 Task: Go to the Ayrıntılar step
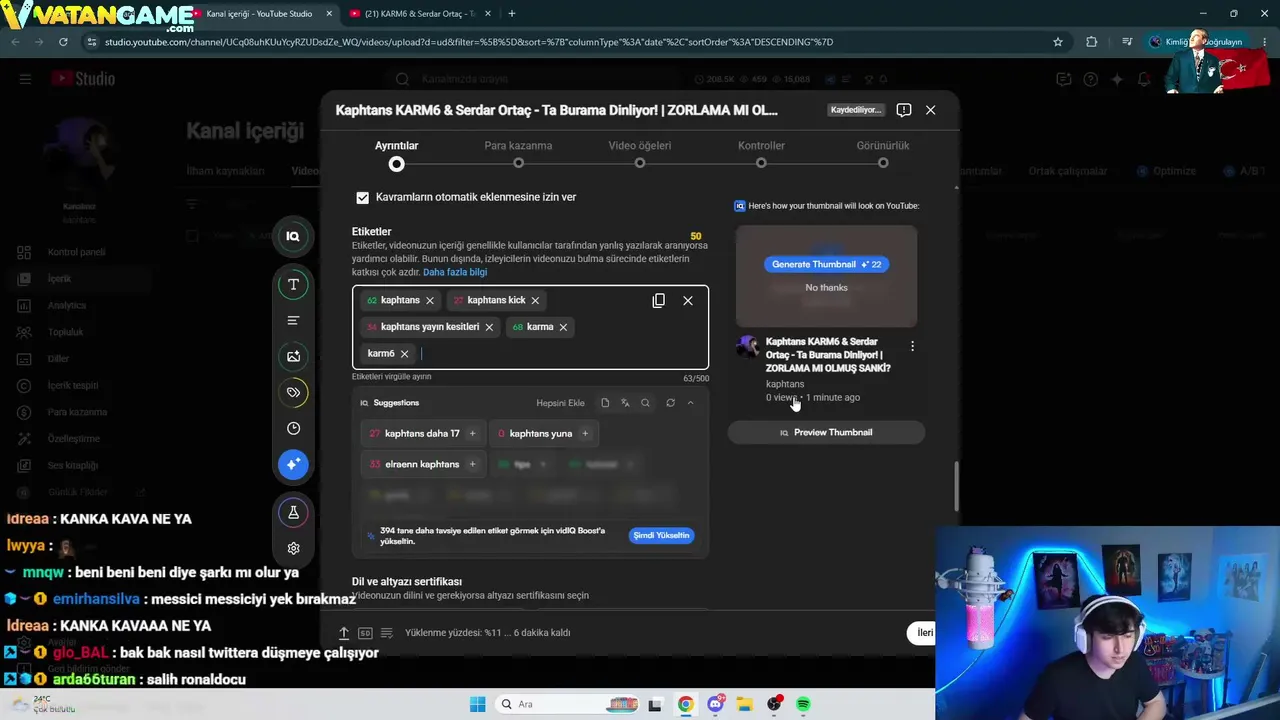[x=397, y=154]
